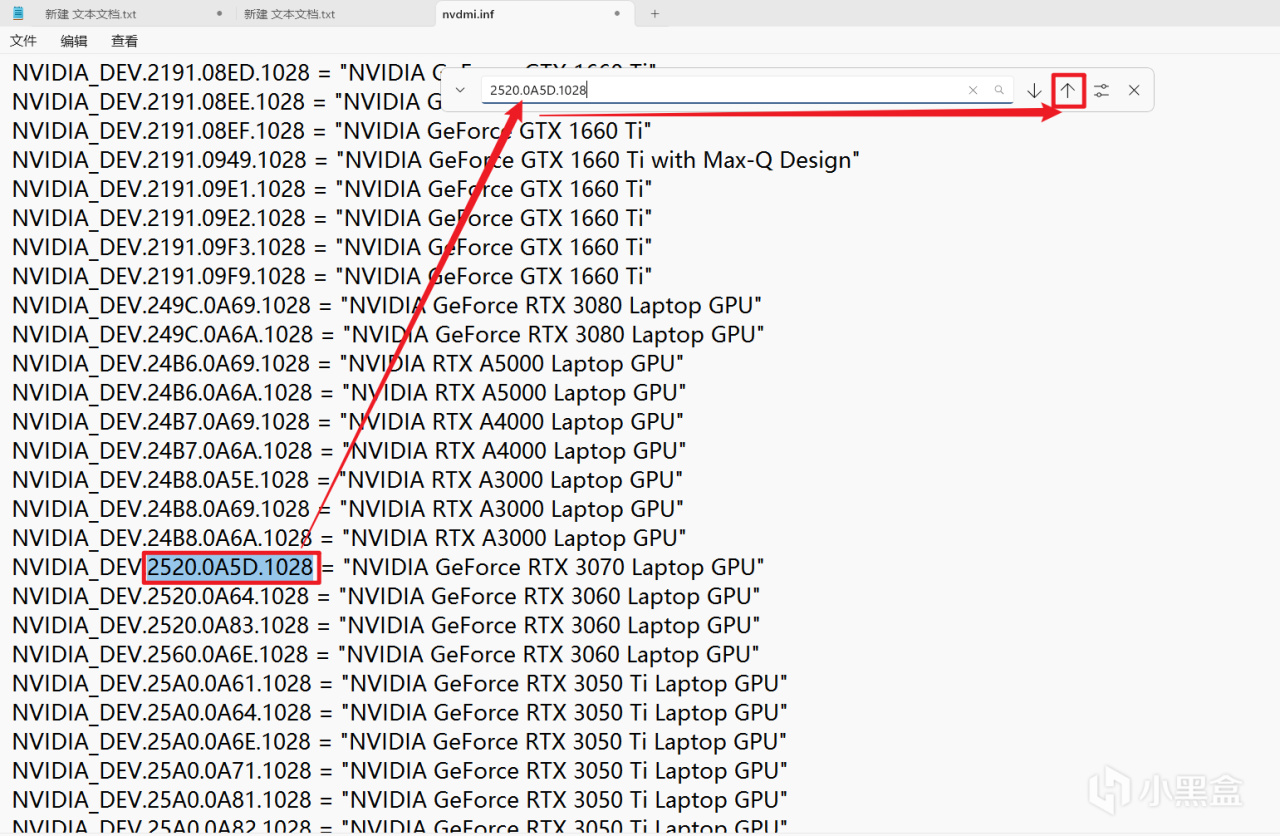Viewport: 1280px width, 836px height.
Task: Click the NVIDIA_DEV.2191.09F9.1028 line
Action: [332, 275]
